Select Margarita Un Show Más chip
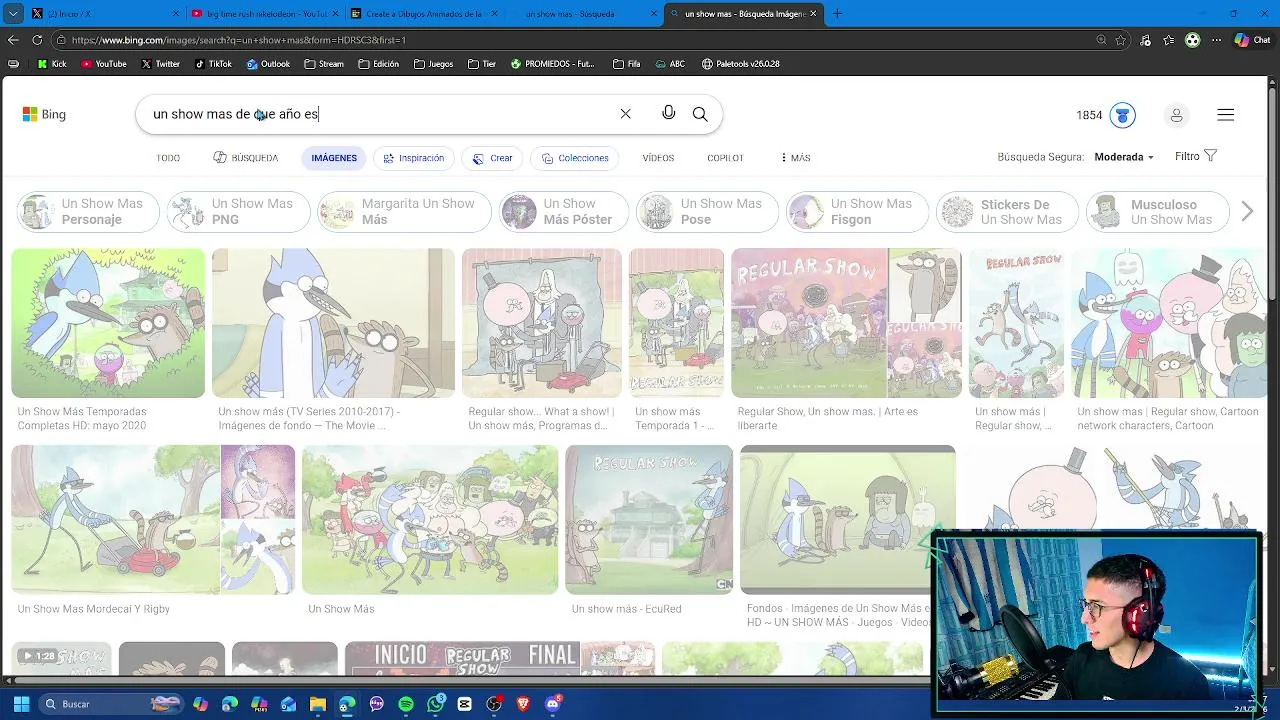 click(403, 212)
